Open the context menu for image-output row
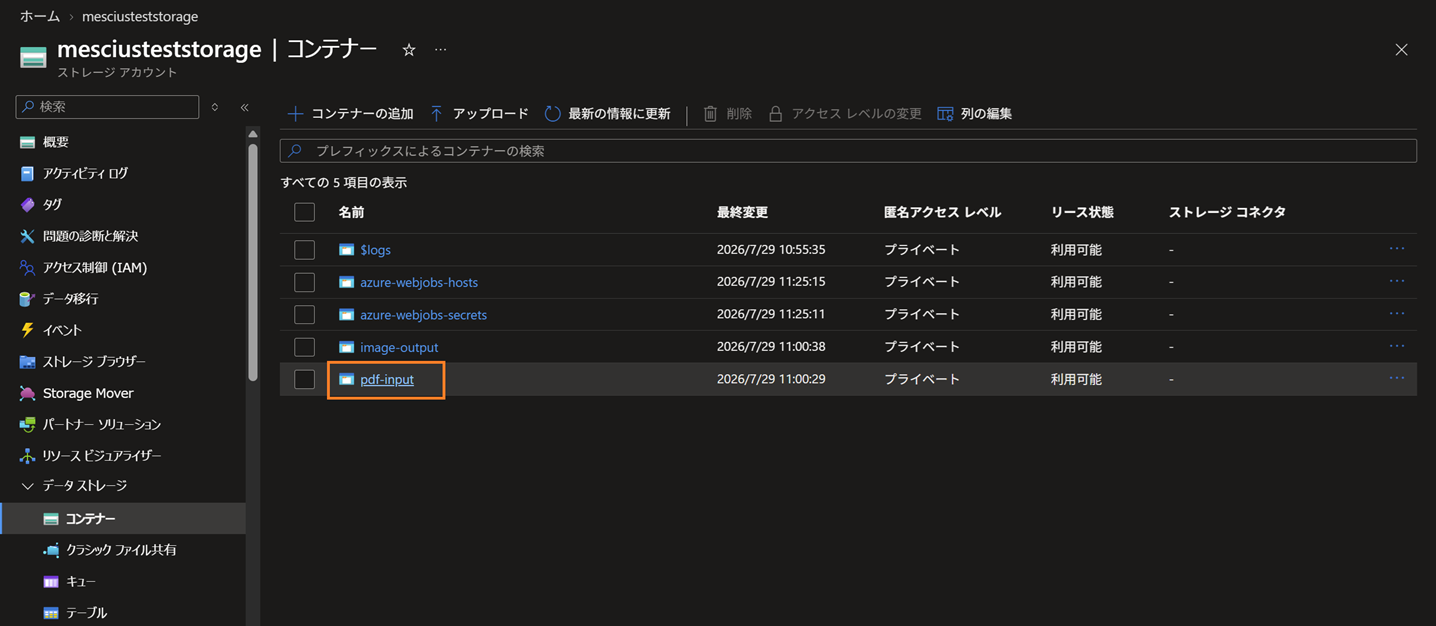The width and height of the screenshot is (1436, 626). click(1397, 346)
